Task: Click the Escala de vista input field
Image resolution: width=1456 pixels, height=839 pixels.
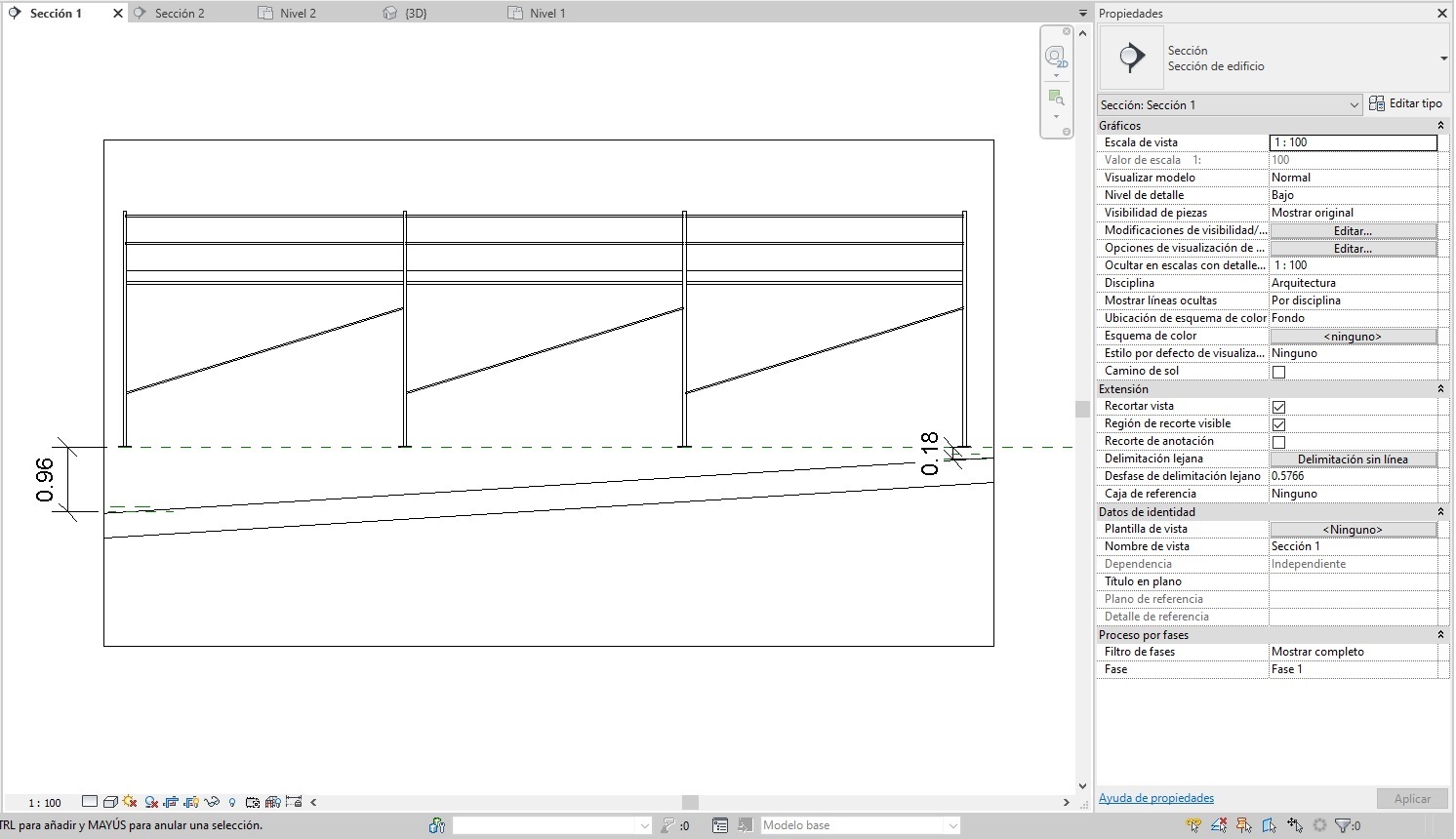Action: [x=1353, y=142]
